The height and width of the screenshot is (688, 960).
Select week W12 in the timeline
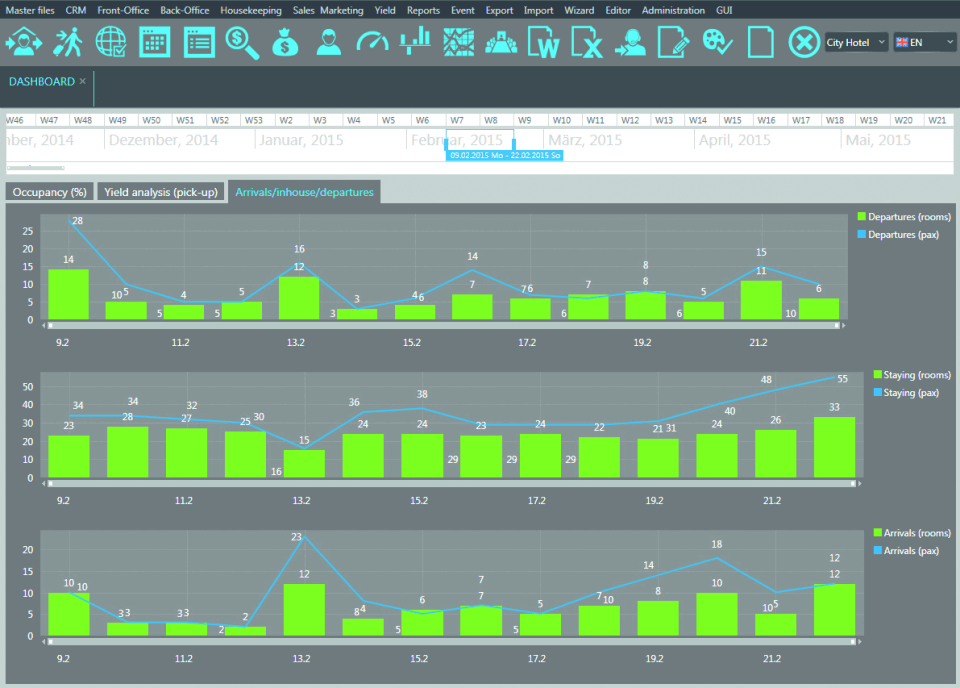[x=629, y=120]
